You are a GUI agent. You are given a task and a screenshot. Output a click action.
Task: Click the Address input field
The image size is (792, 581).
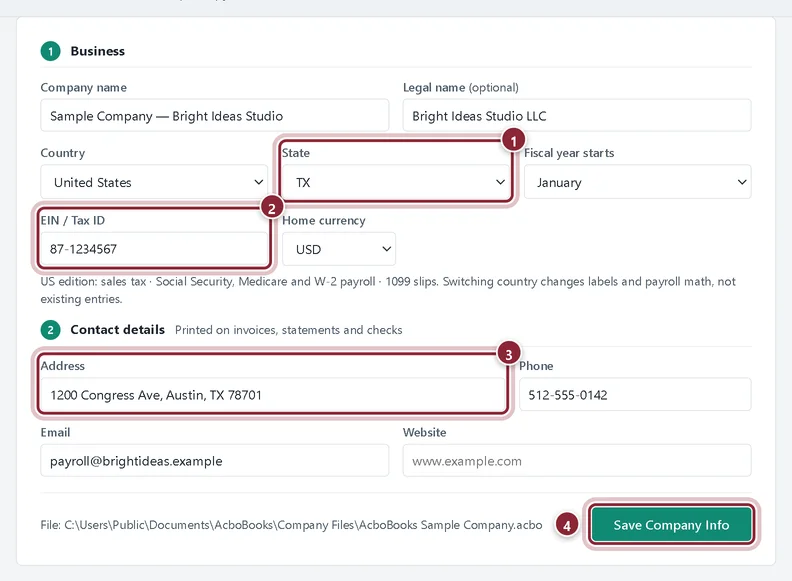273,395
